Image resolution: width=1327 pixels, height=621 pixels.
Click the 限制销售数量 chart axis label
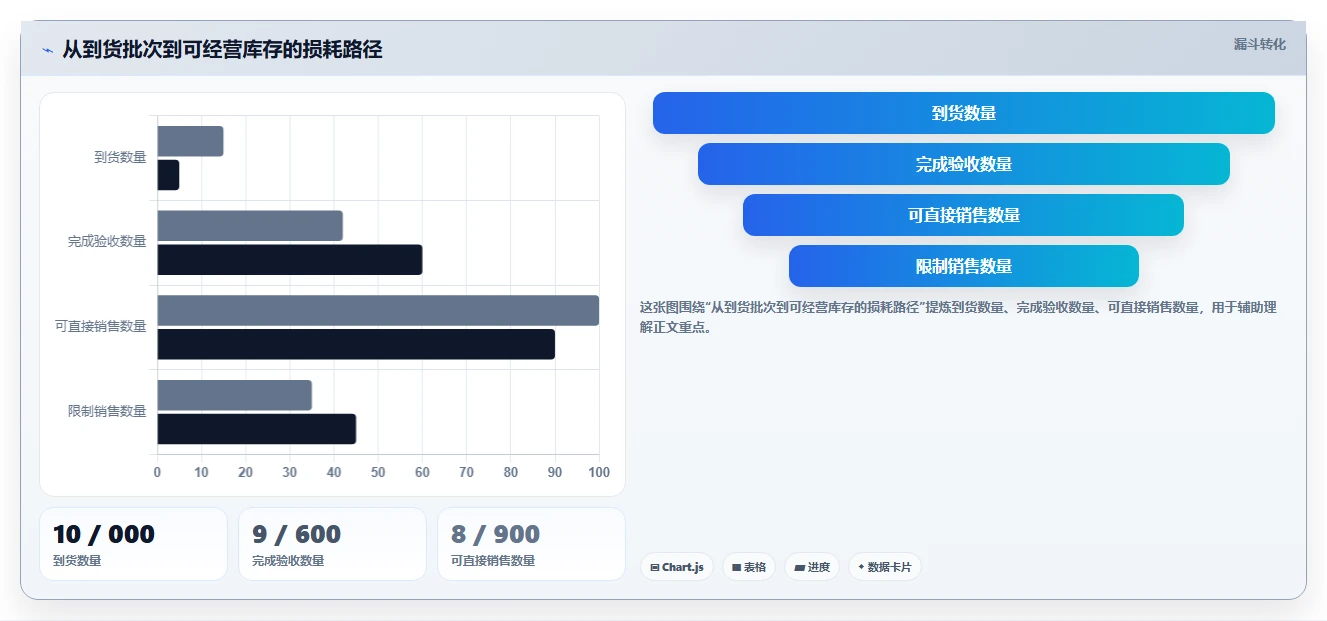[x=107, y=411]
